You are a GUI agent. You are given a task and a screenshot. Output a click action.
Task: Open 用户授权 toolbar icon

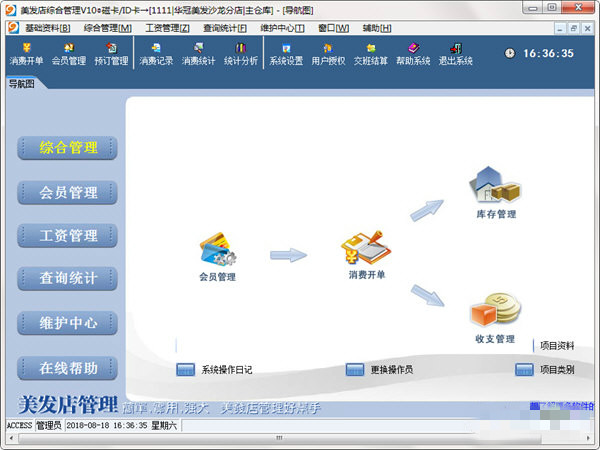(x=328, y=54)
